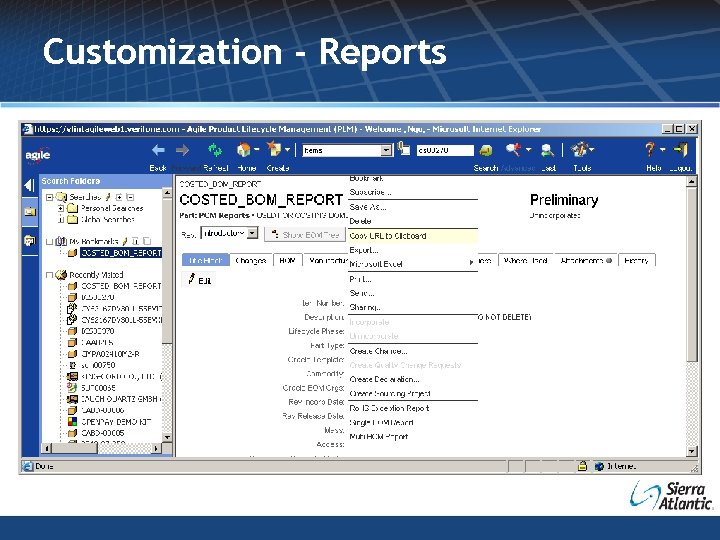Collapse the left navigation pane arrow
The image size is (720, 540).
[29, 186]
